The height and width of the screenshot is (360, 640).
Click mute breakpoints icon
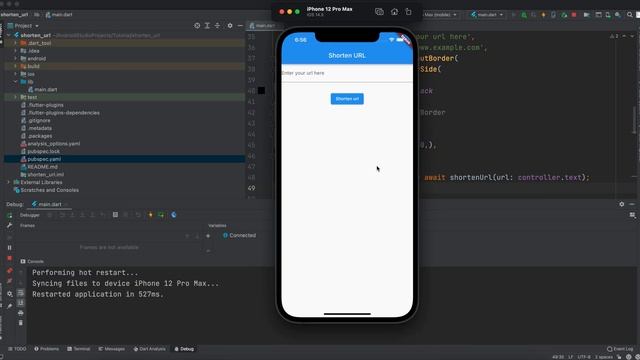[9, 281]
